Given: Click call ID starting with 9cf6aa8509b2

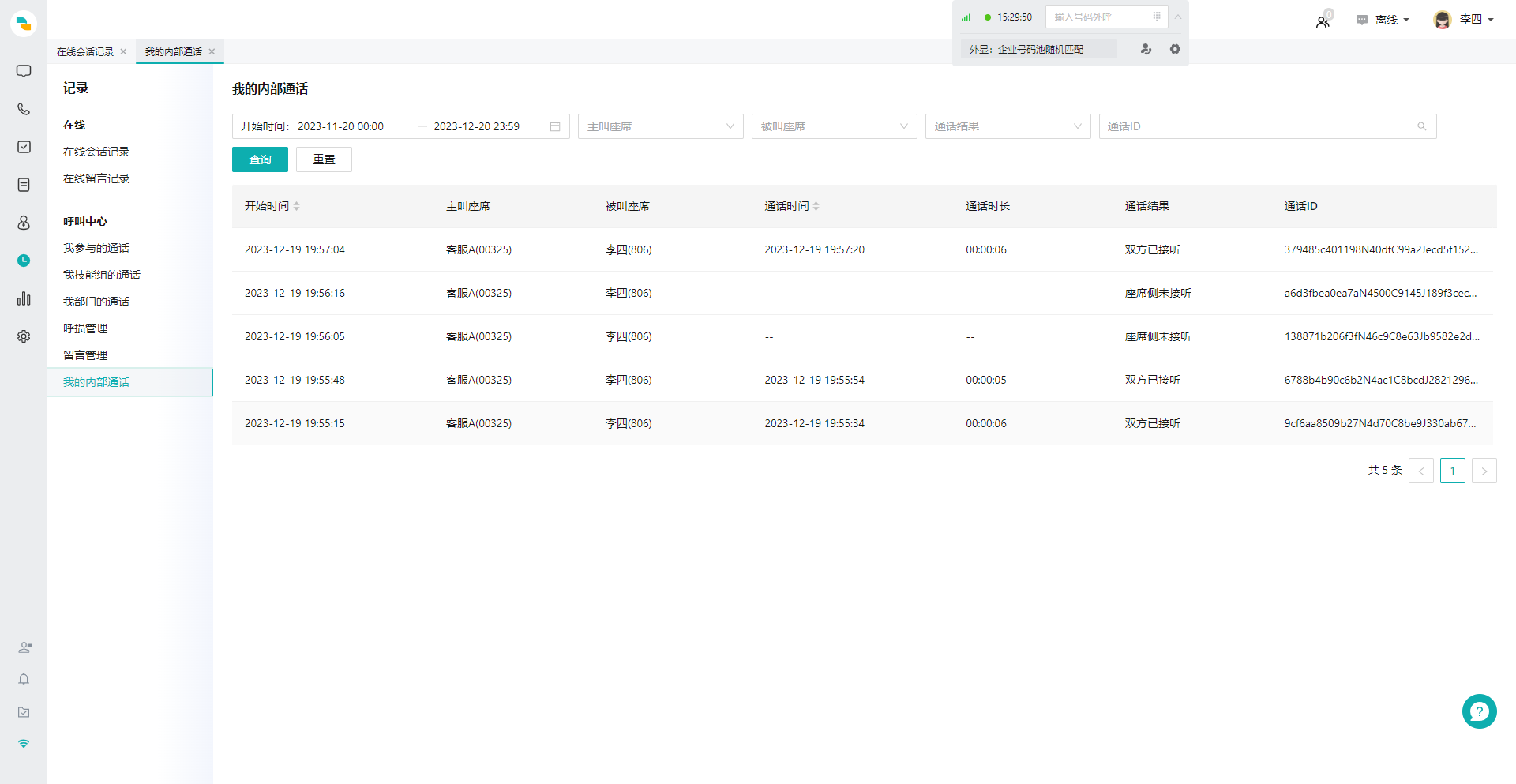Looking at the screenshot, I should pos(1380,423).
